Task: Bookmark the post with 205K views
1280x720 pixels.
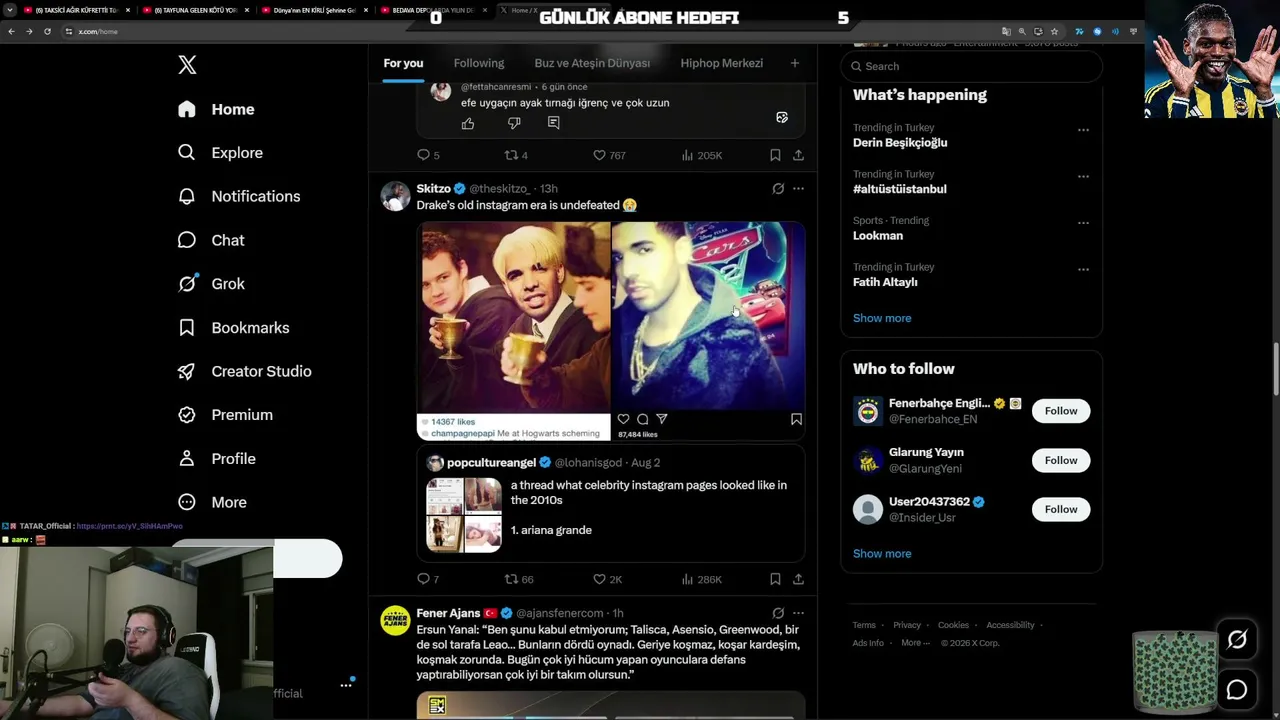Action: click(x=775, y=155)
